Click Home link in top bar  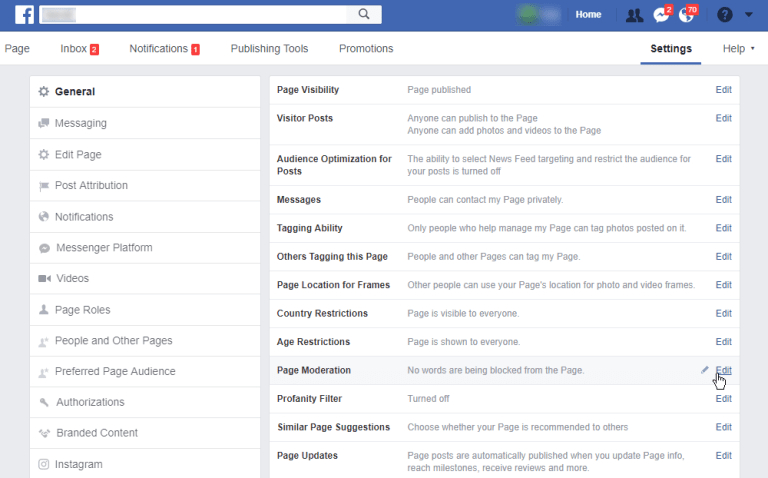point(589,15)
